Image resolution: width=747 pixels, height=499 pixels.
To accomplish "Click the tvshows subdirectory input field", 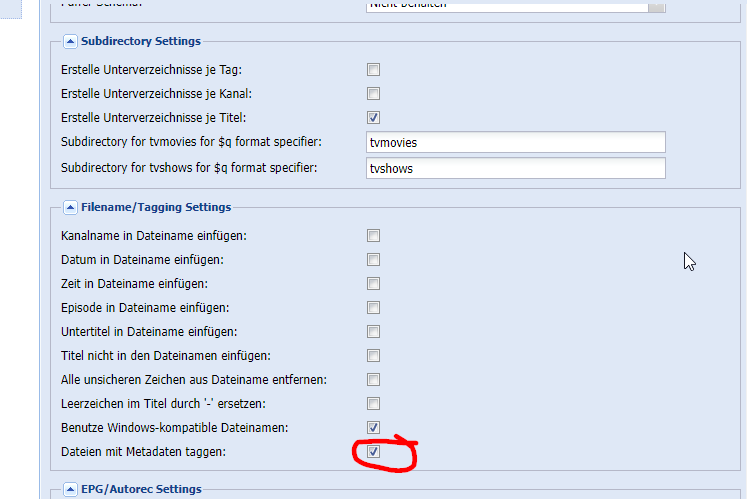I will [515, 168].
